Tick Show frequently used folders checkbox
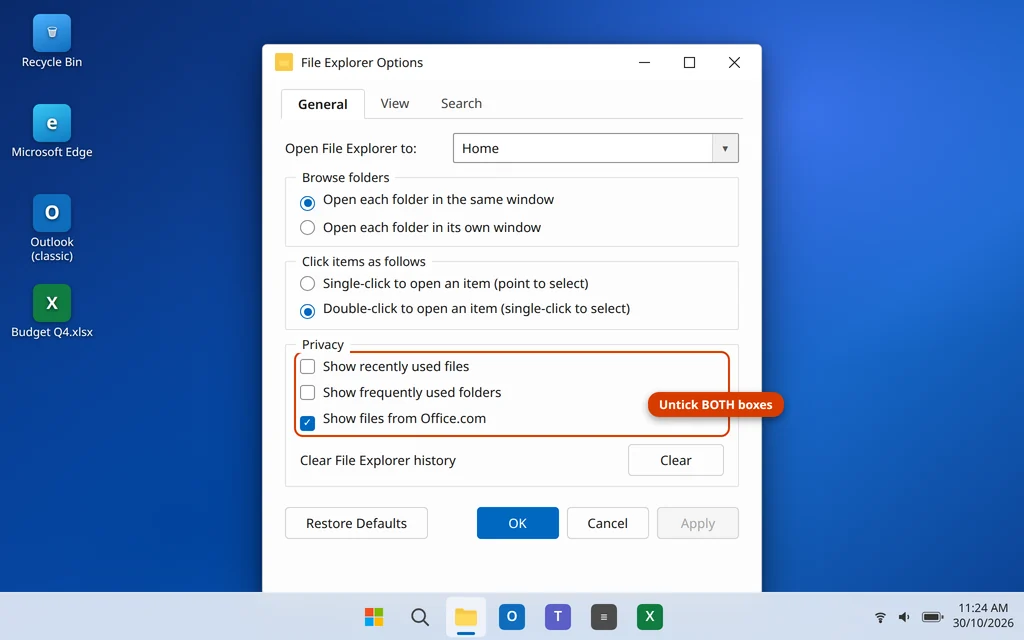Viewport: 1024px width, 640px height. [308, 392]
